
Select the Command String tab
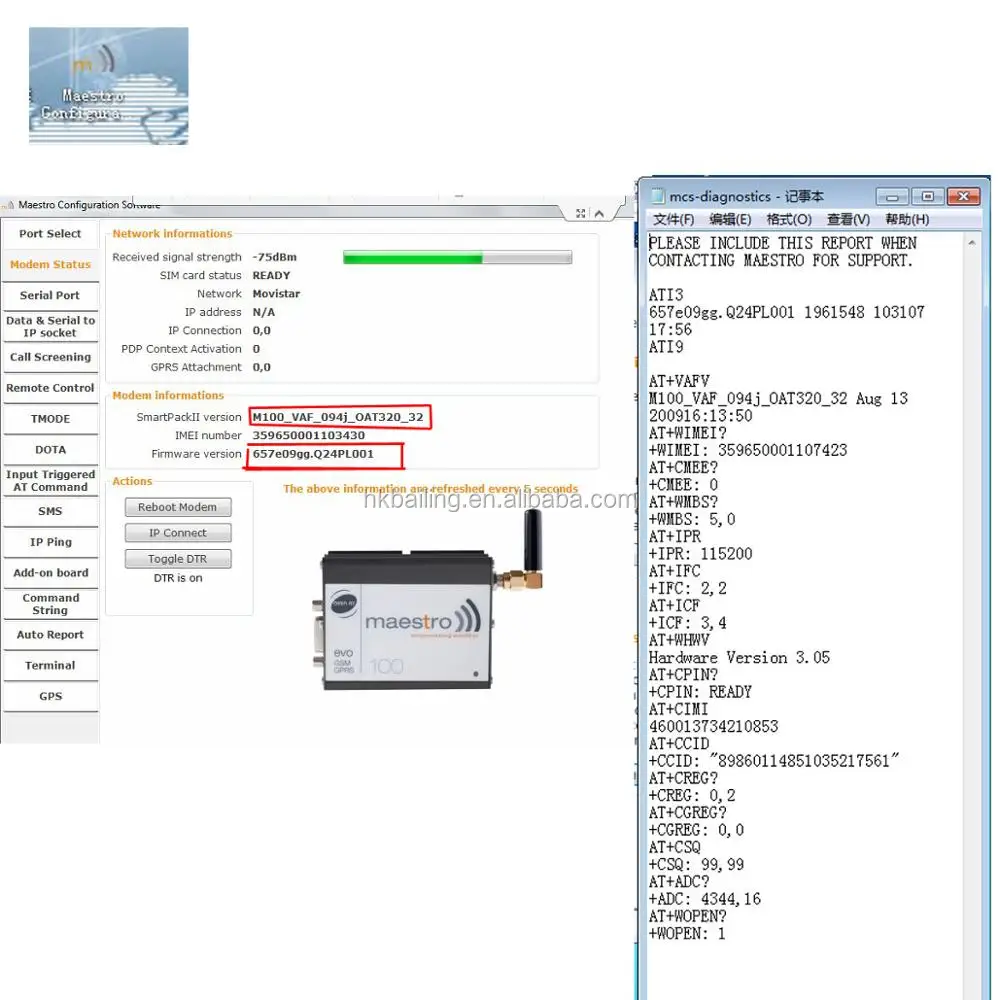(x=50, y=604)
